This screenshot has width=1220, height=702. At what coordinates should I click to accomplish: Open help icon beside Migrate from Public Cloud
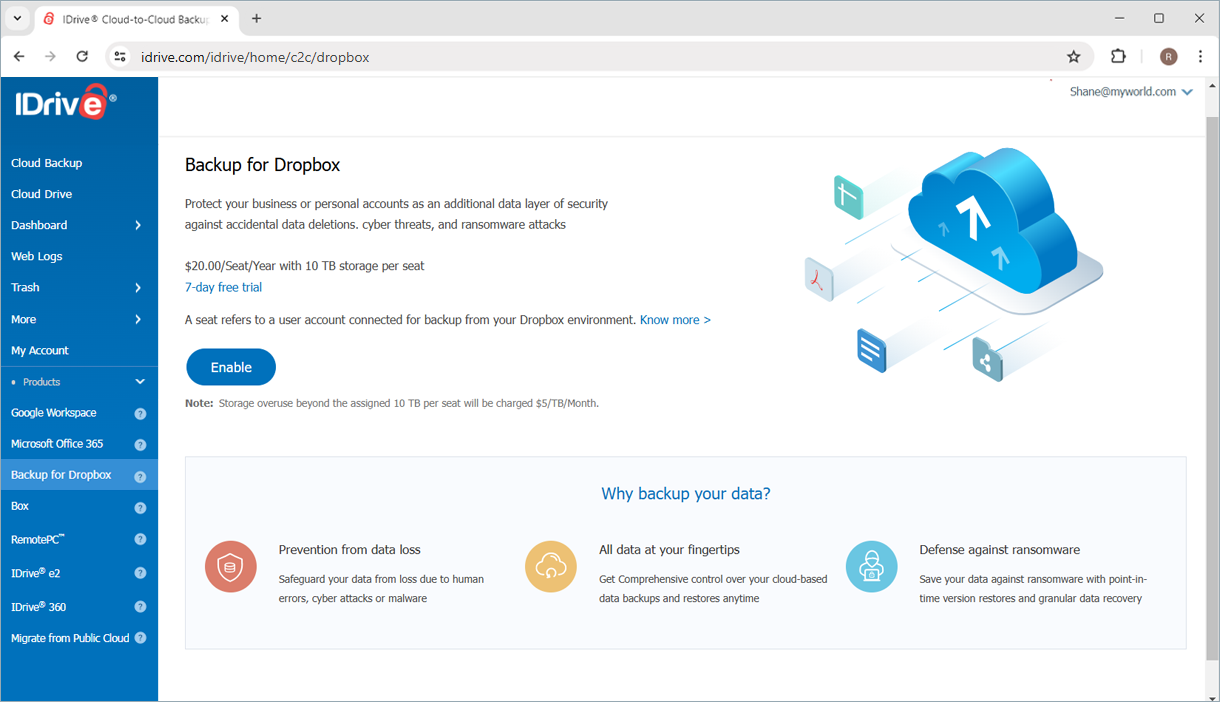140,638
